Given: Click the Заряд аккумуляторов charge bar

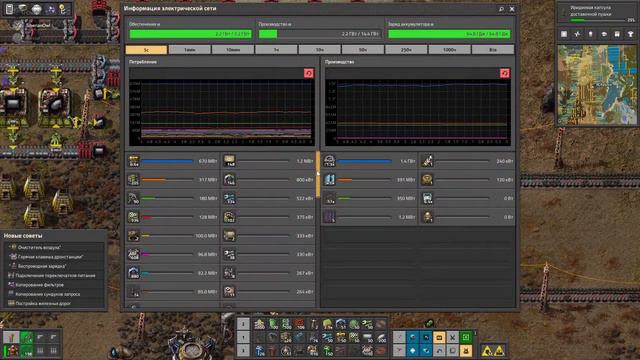Looking at the screenshot, I should click(x=449, y=34).
